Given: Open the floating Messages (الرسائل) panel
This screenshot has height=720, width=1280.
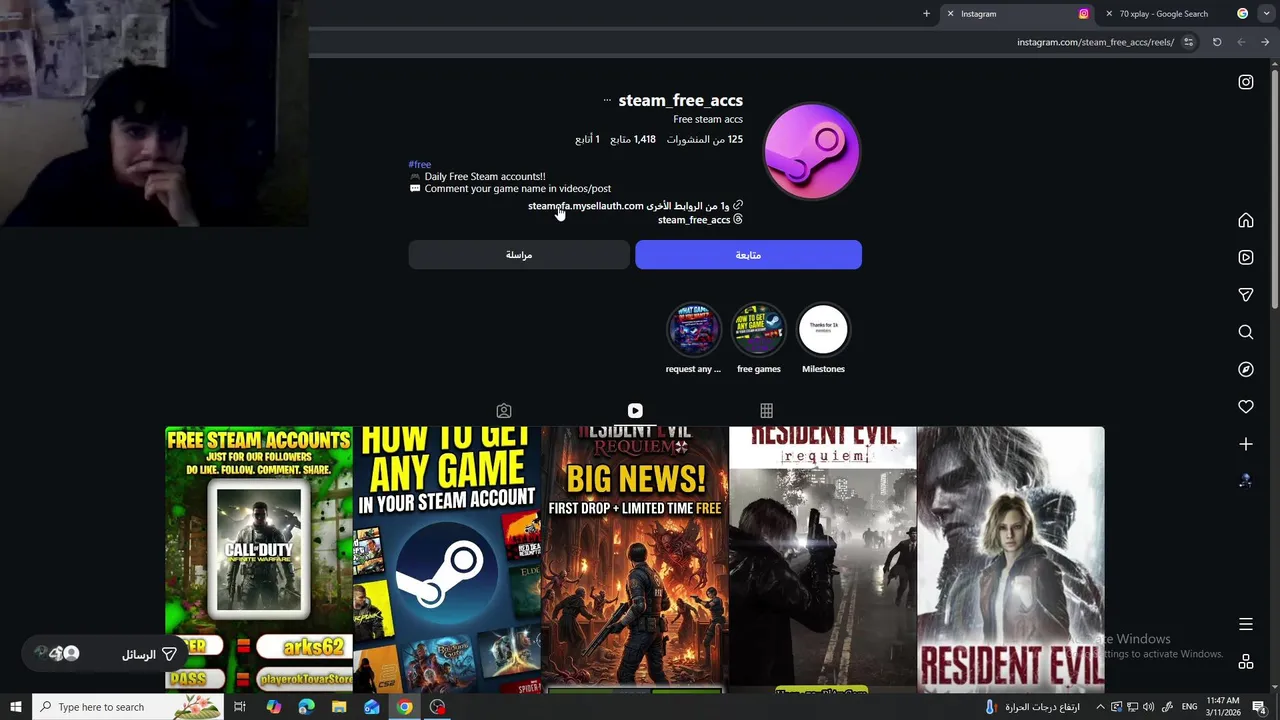Looking at the screenshot, I should click(x=105, y=654).
